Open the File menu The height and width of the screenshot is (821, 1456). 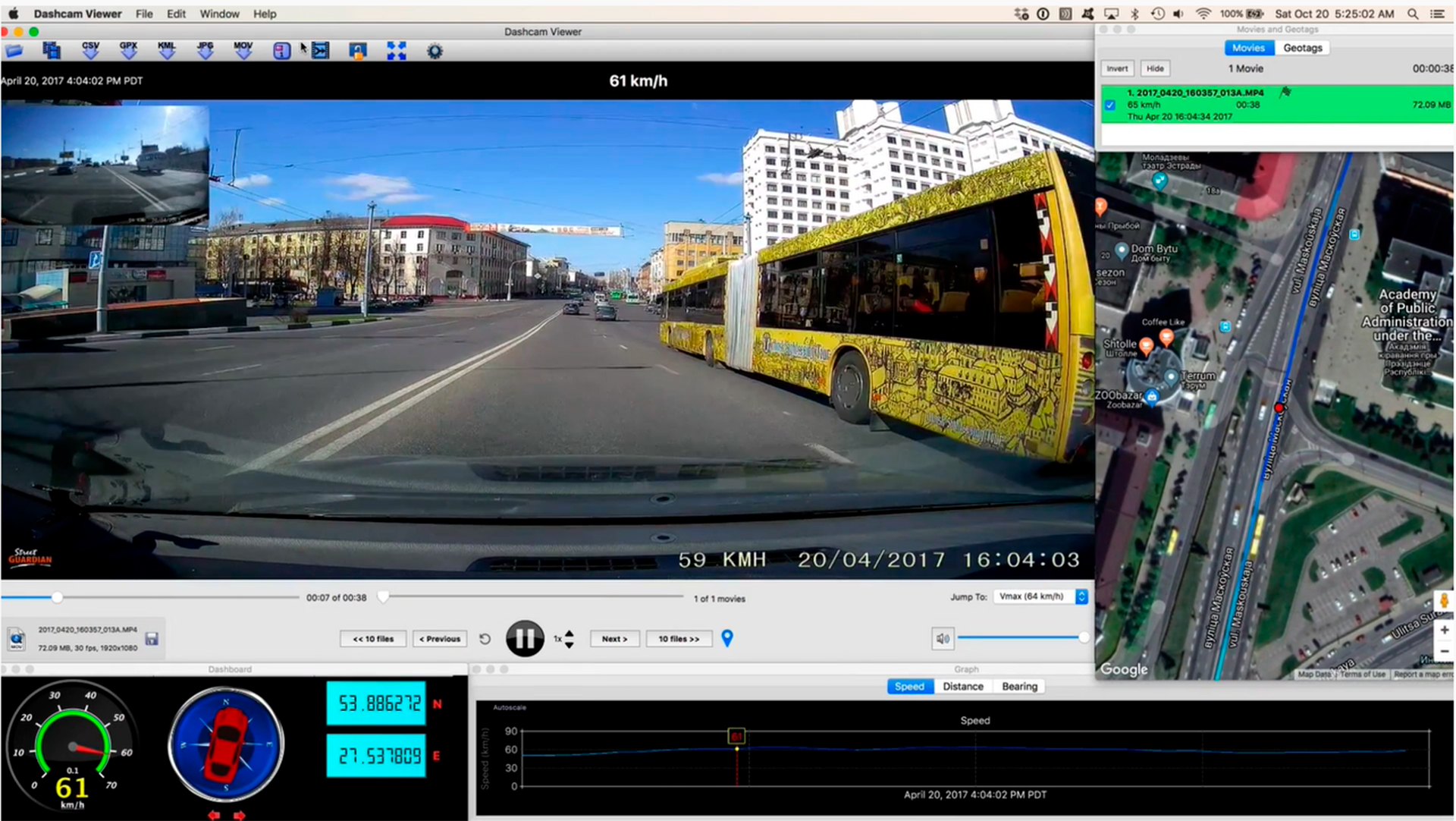144,14
